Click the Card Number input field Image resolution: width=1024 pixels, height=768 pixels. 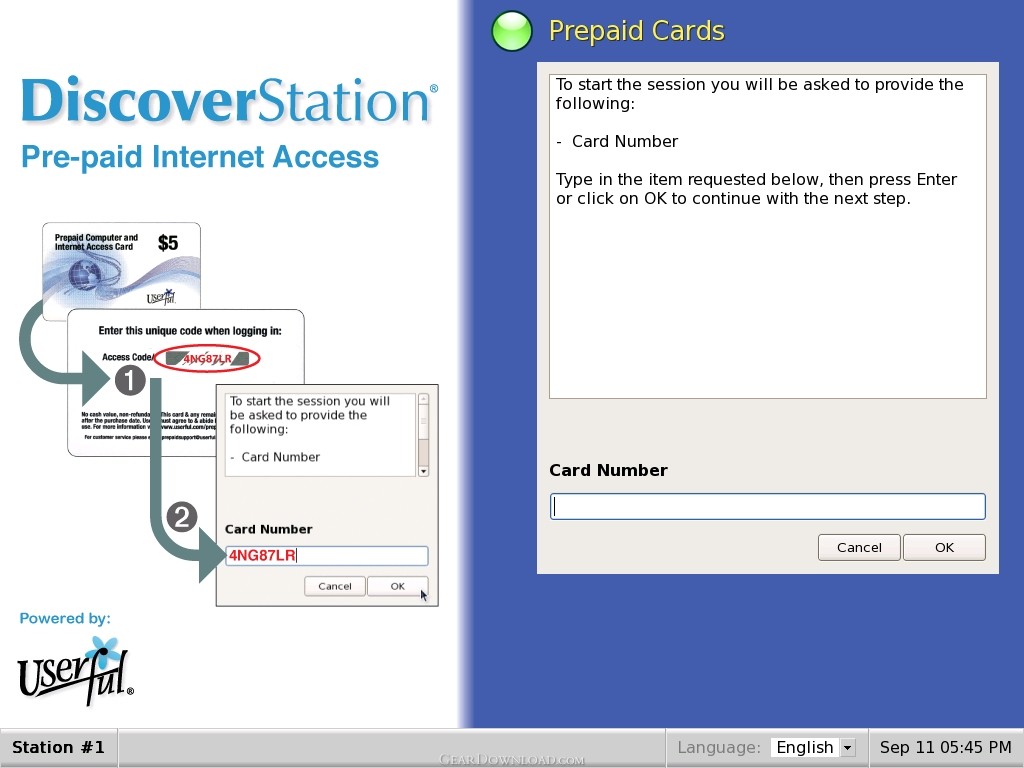pyautogui.click(x=767, y=507)
